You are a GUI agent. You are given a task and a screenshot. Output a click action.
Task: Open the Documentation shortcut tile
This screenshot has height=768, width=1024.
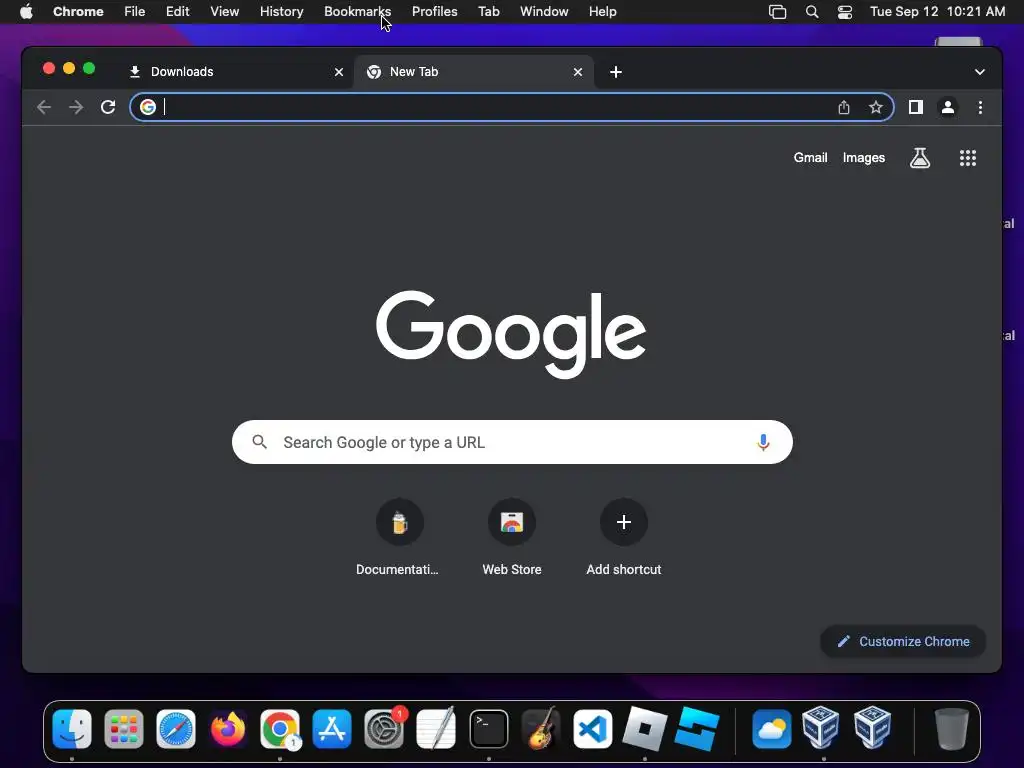pyautogui.click(x=399, y=537)
